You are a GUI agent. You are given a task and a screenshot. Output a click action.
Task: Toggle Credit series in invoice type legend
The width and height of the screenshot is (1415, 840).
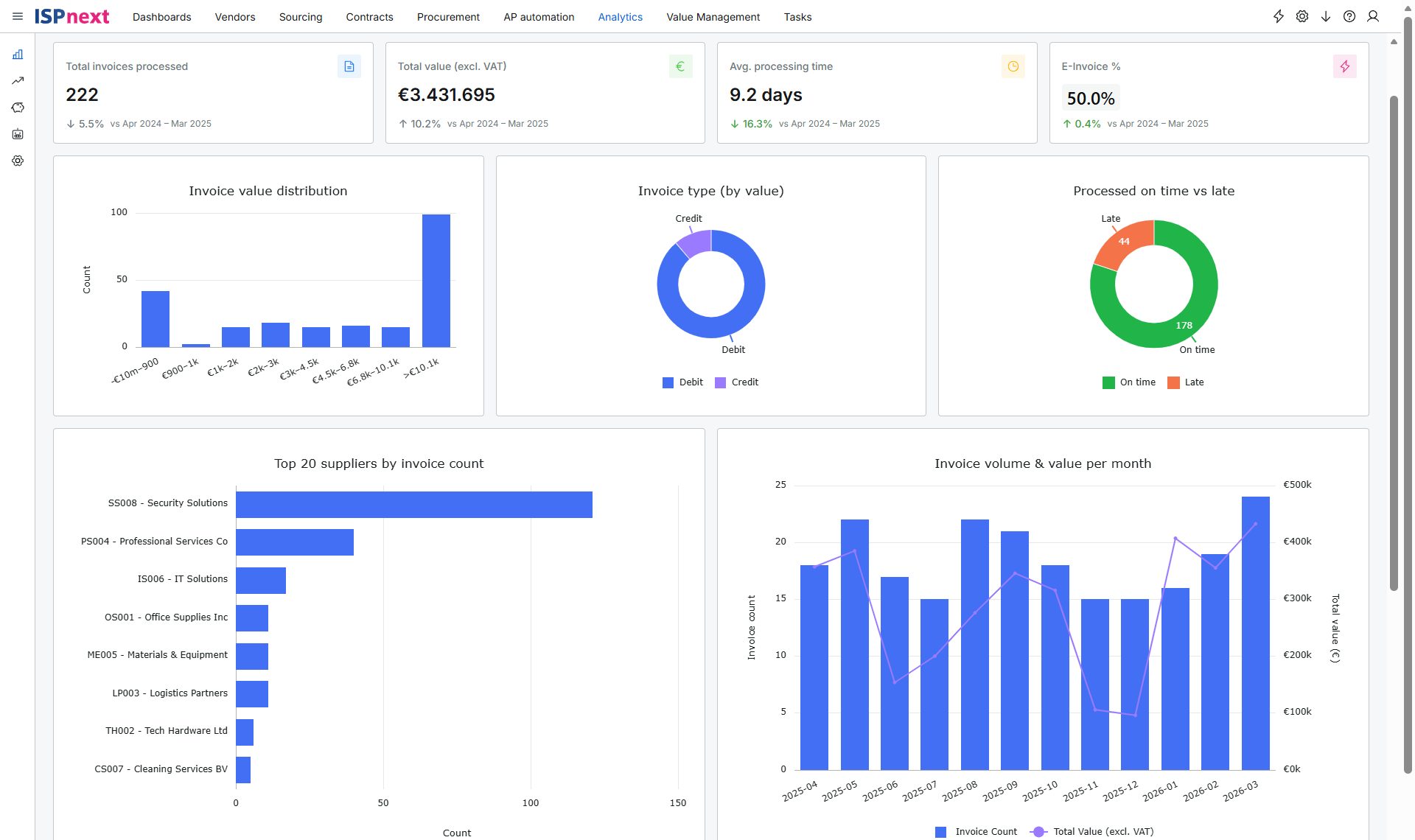736,382
